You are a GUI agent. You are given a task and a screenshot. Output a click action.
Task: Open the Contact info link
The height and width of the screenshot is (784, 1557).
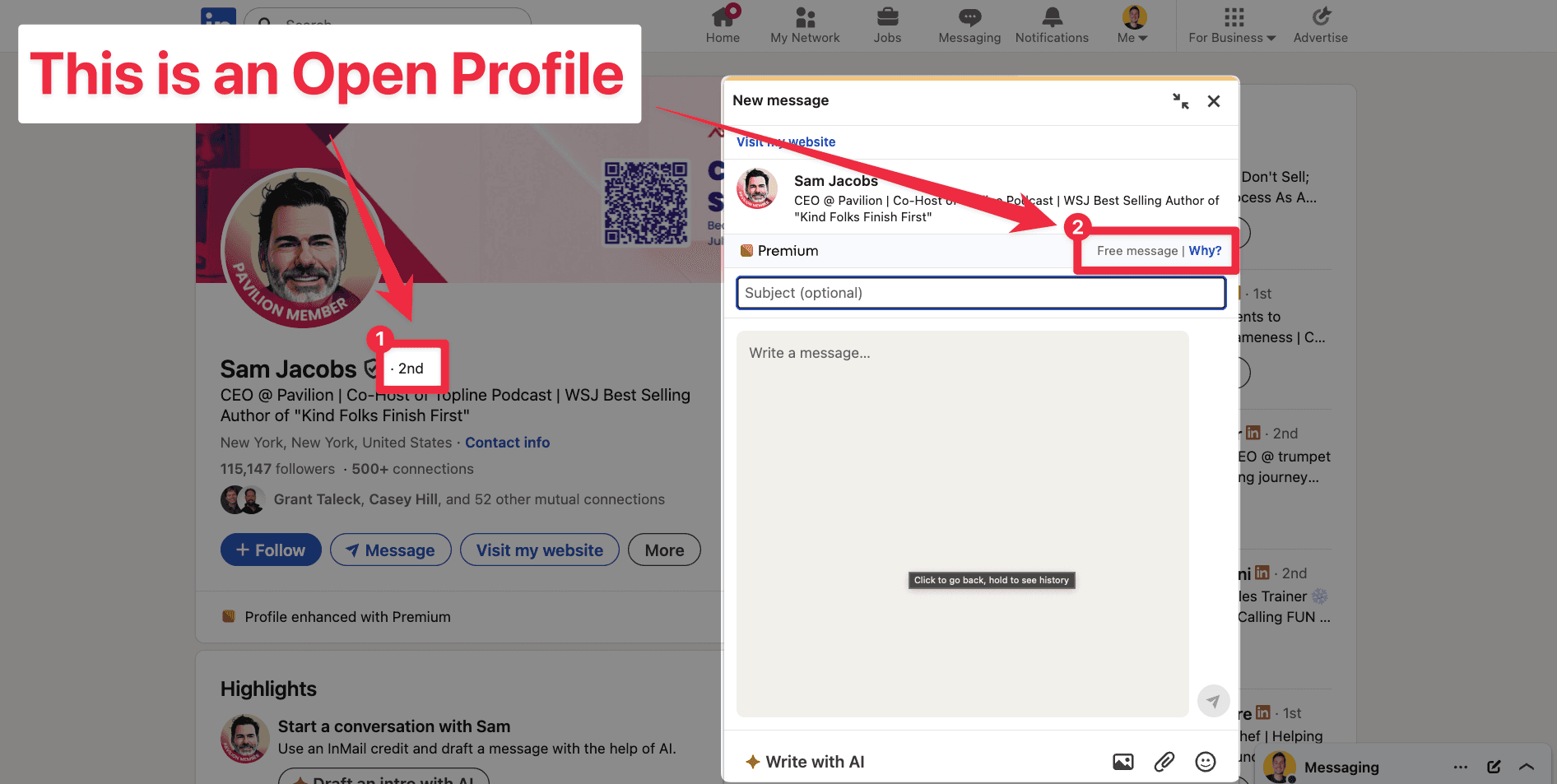click(x=507, y=443)
